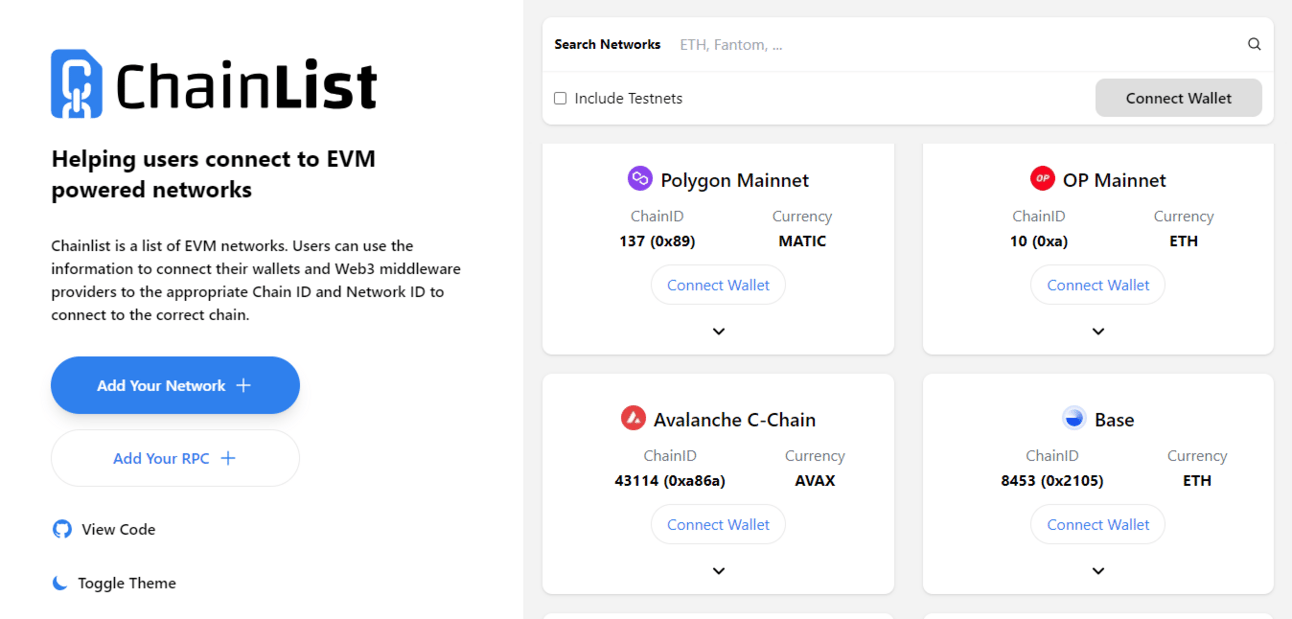Viewport: 1292px width, 619px height.
Task: Expand Avalanche C-Chain details chevron
Action: 718,571
